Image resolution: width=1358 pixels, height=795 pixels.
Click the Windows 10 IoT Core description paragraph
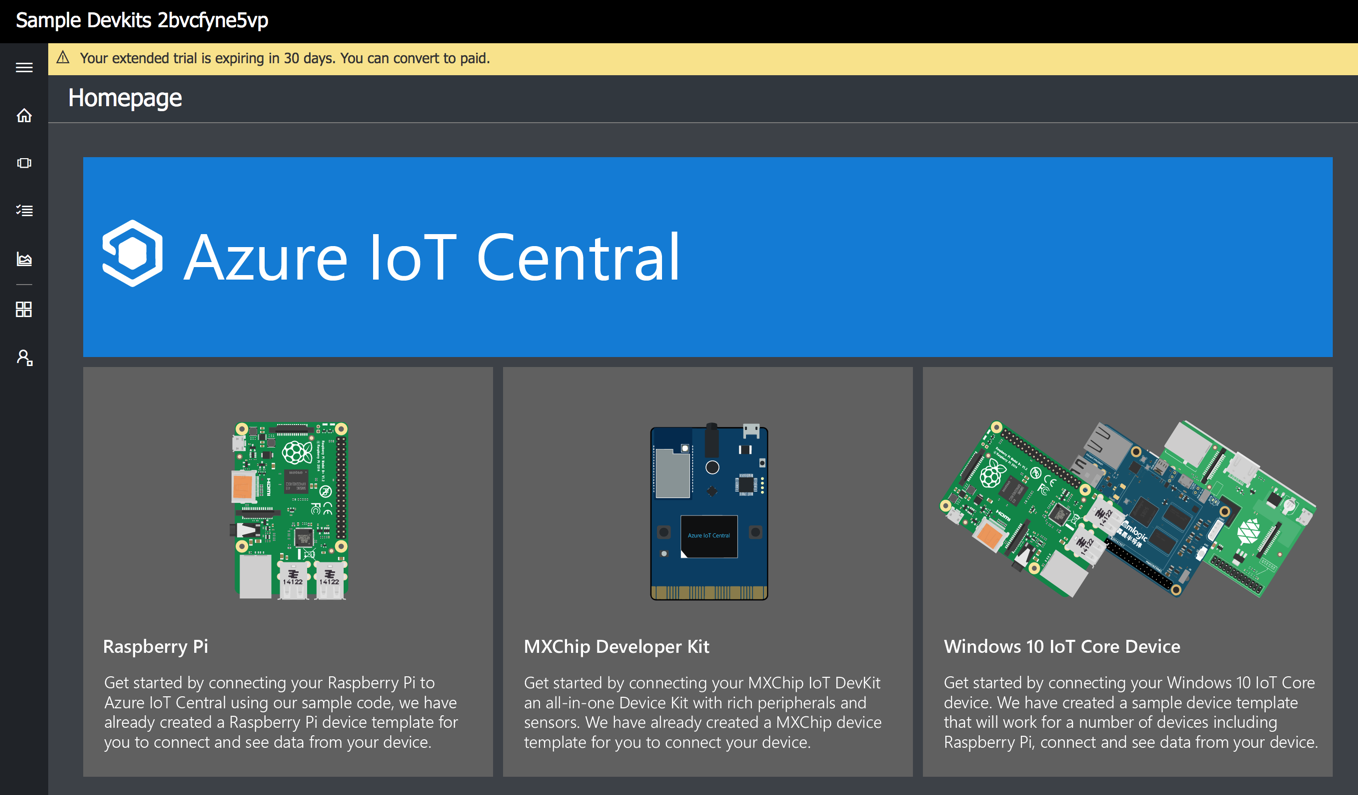[x=1130, y=712]
